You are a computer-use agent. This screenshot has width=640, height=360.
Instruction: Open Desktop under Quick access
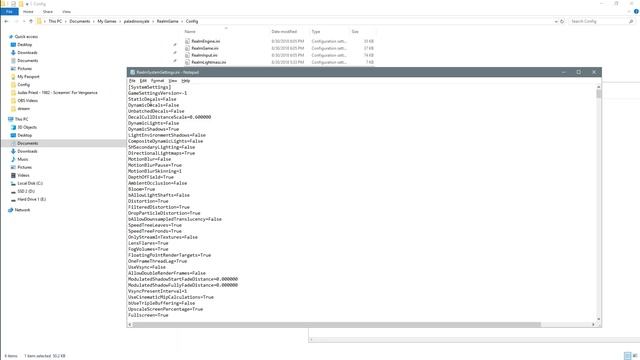click(24, 44)
